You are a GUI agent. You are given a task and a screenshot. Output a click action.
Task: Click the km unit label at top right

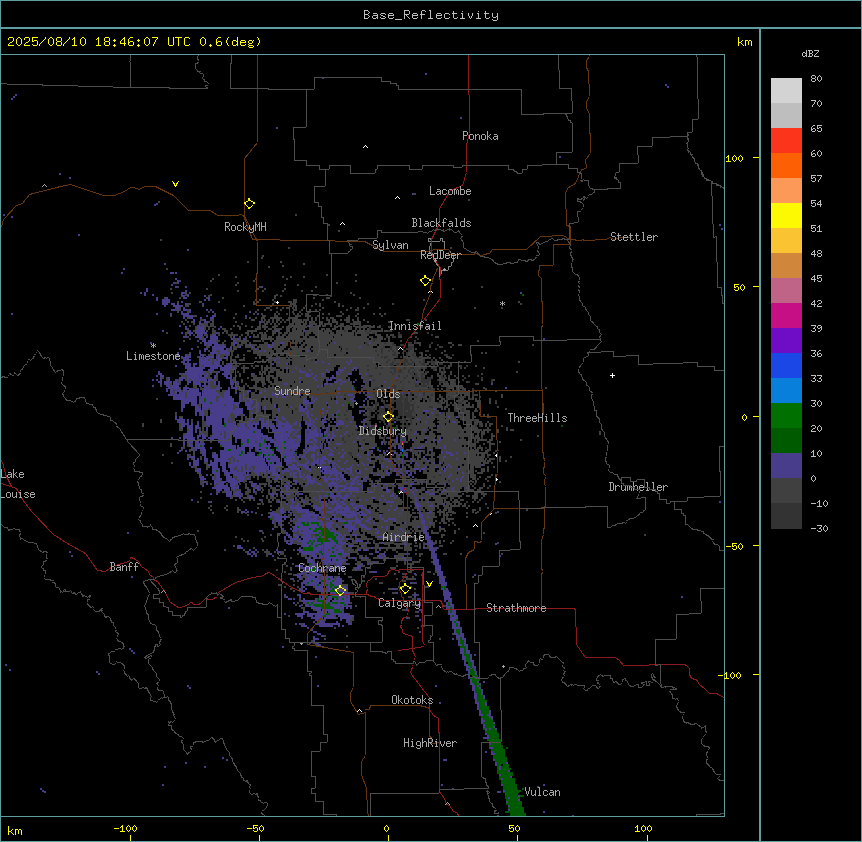click(744, 42)
